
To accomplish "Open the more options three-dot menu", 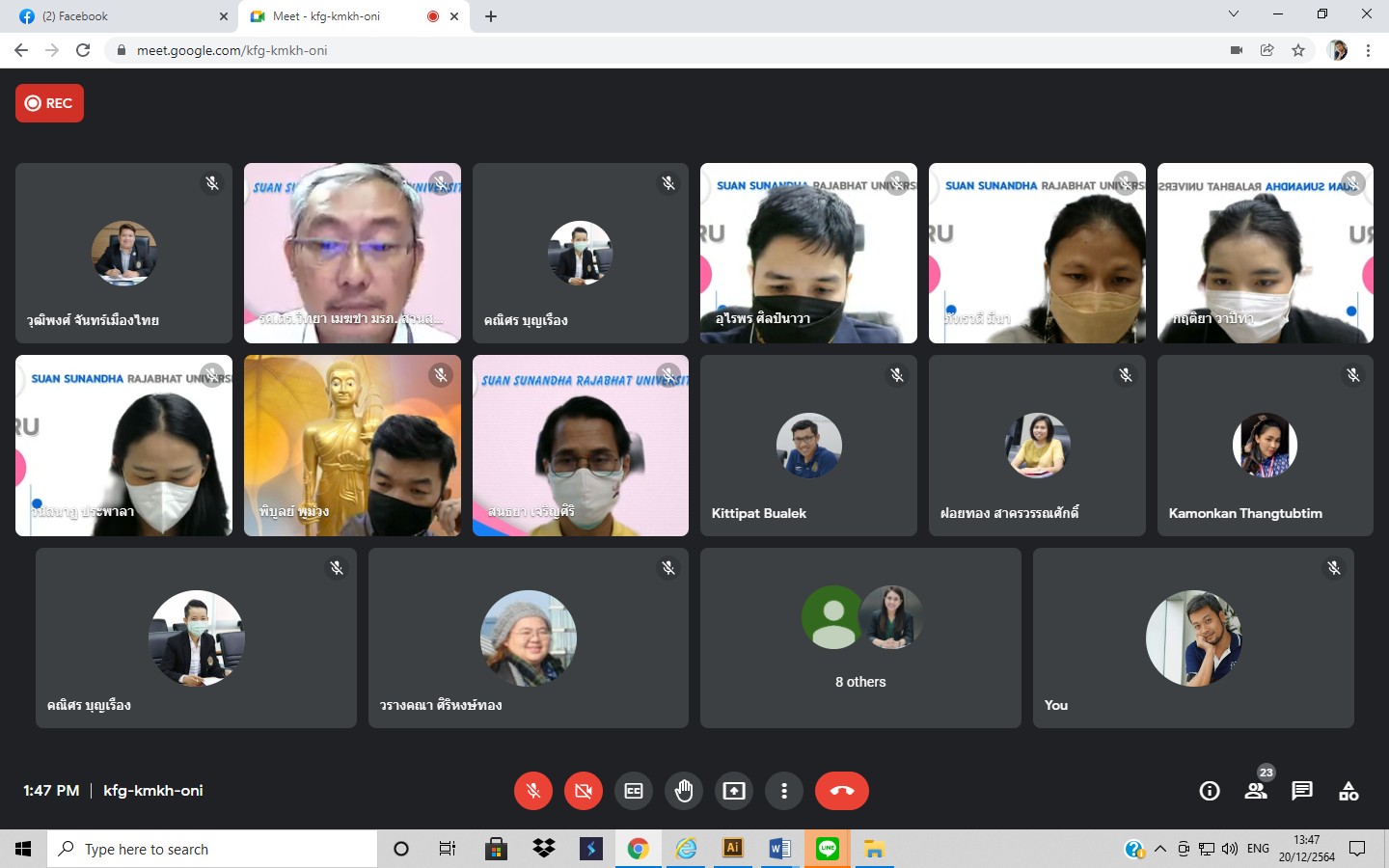I will [x=784, y=791].
